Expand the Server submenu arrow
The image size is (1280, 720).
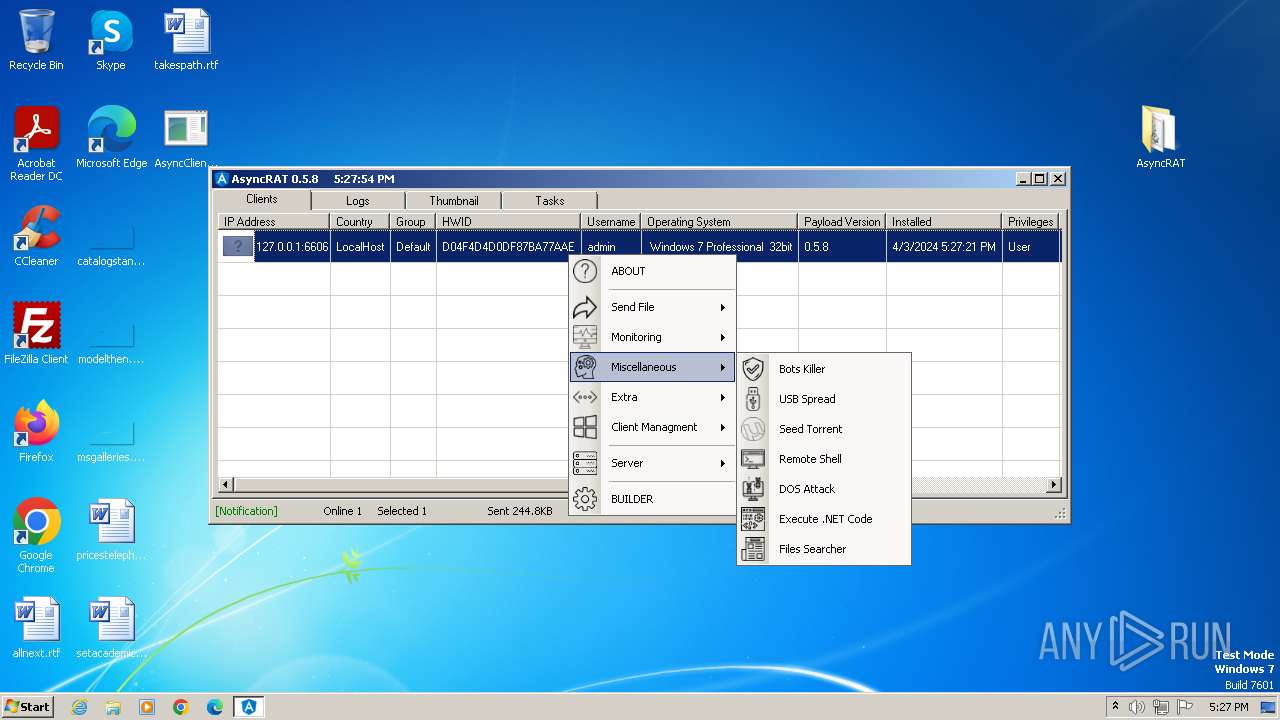[722, 463]
